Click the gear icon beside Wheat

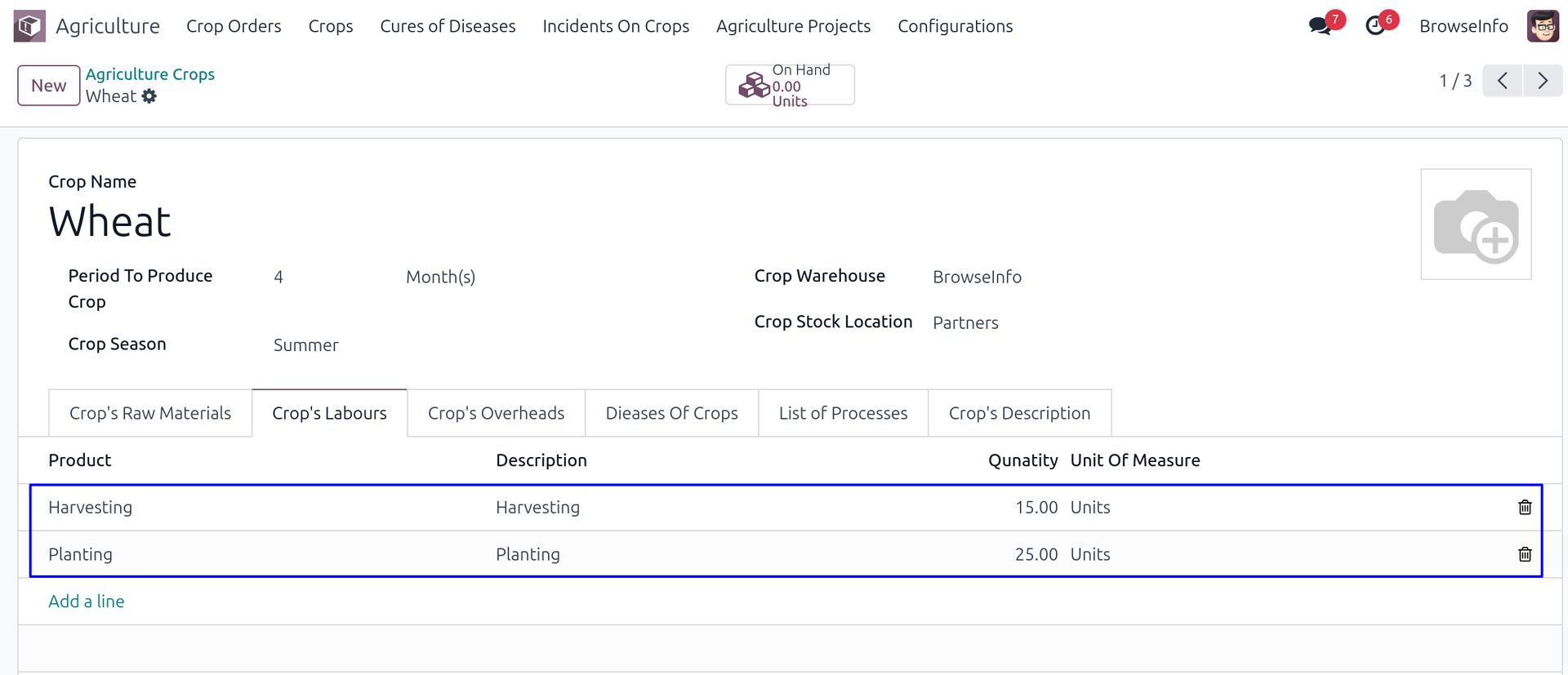(x=149, y=96)
